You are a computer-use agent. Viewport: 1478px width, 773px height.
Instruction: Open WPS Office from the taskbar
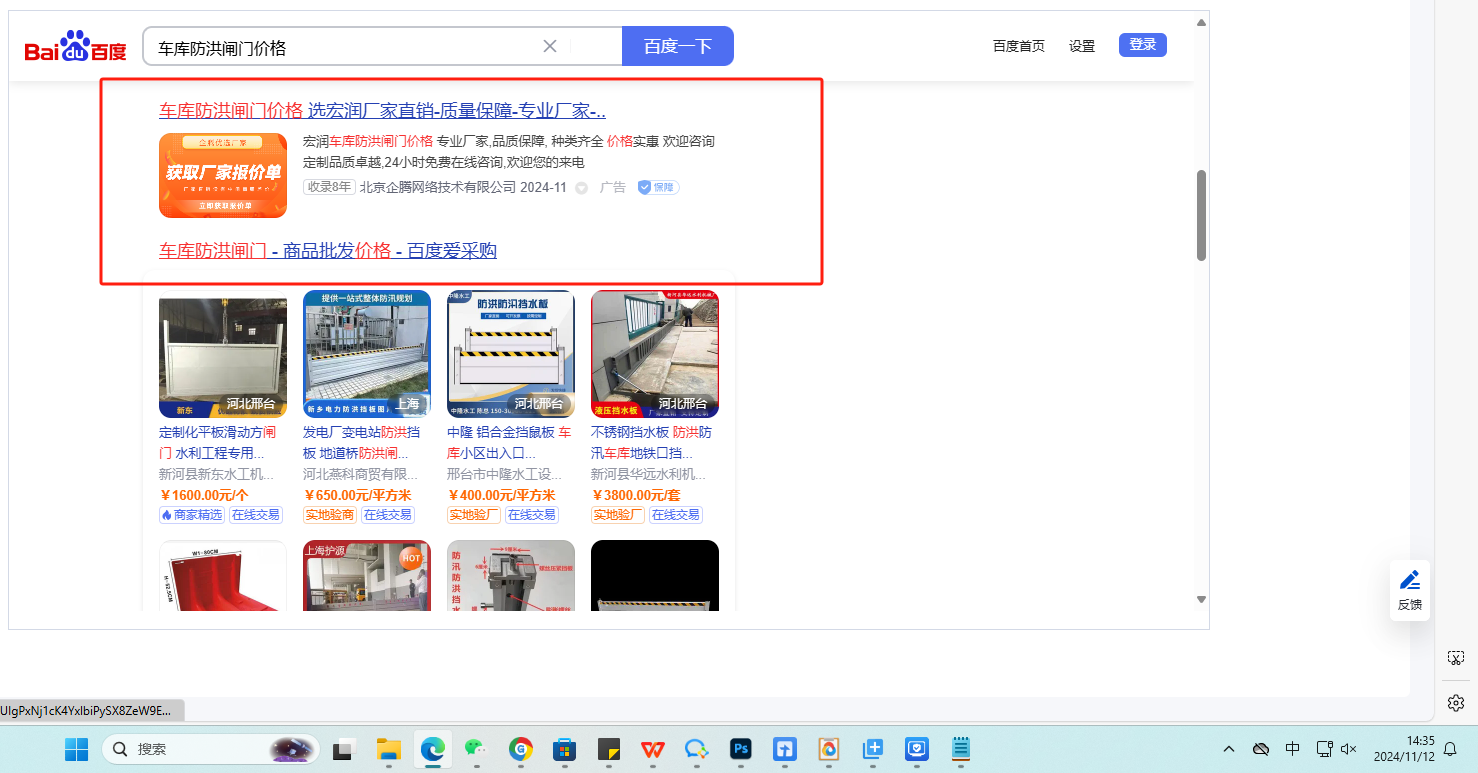pyautogui.click(x=652, y=748)
